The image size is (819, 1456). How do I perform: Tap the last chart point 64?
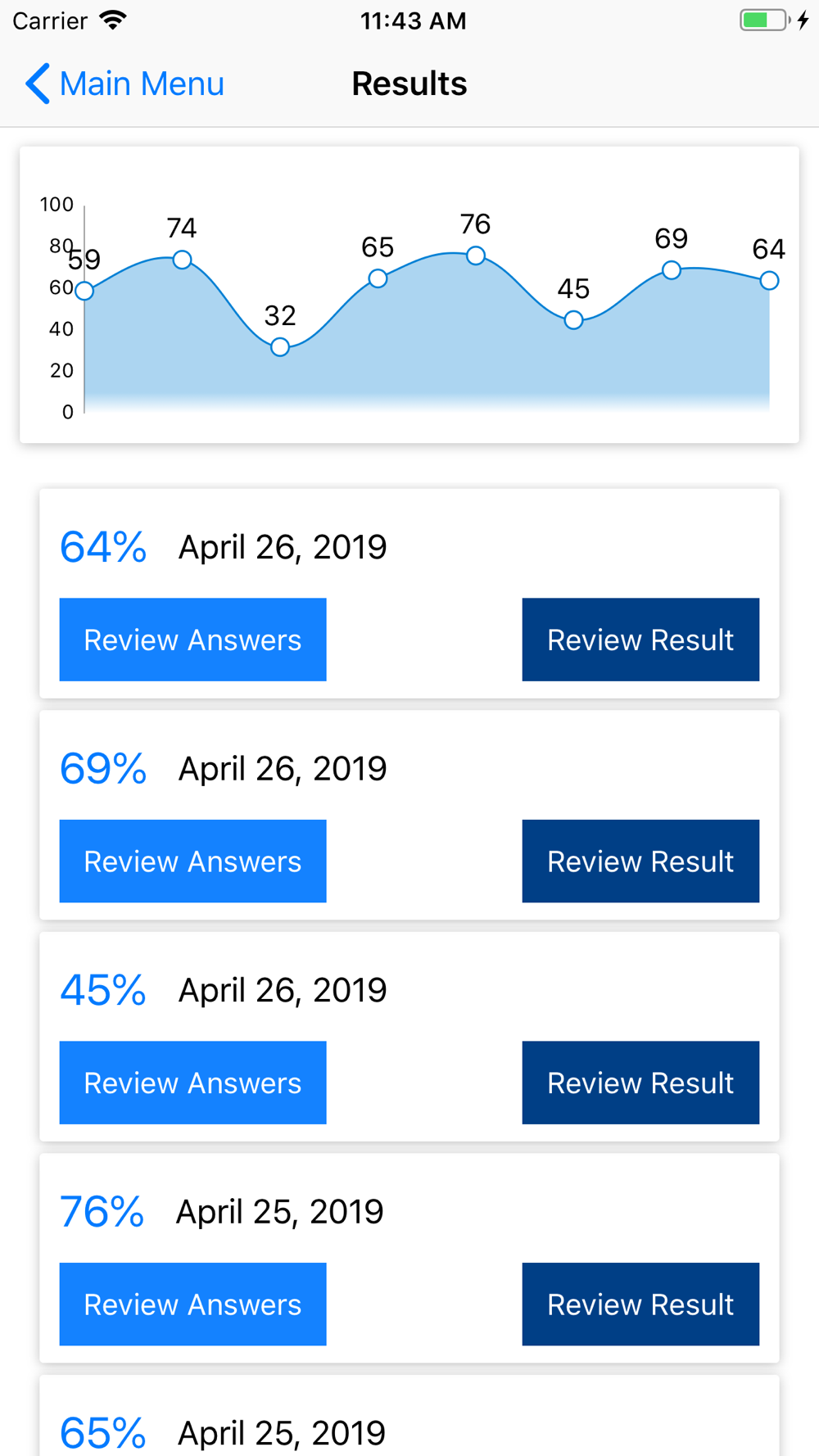(x=768, y=281)
